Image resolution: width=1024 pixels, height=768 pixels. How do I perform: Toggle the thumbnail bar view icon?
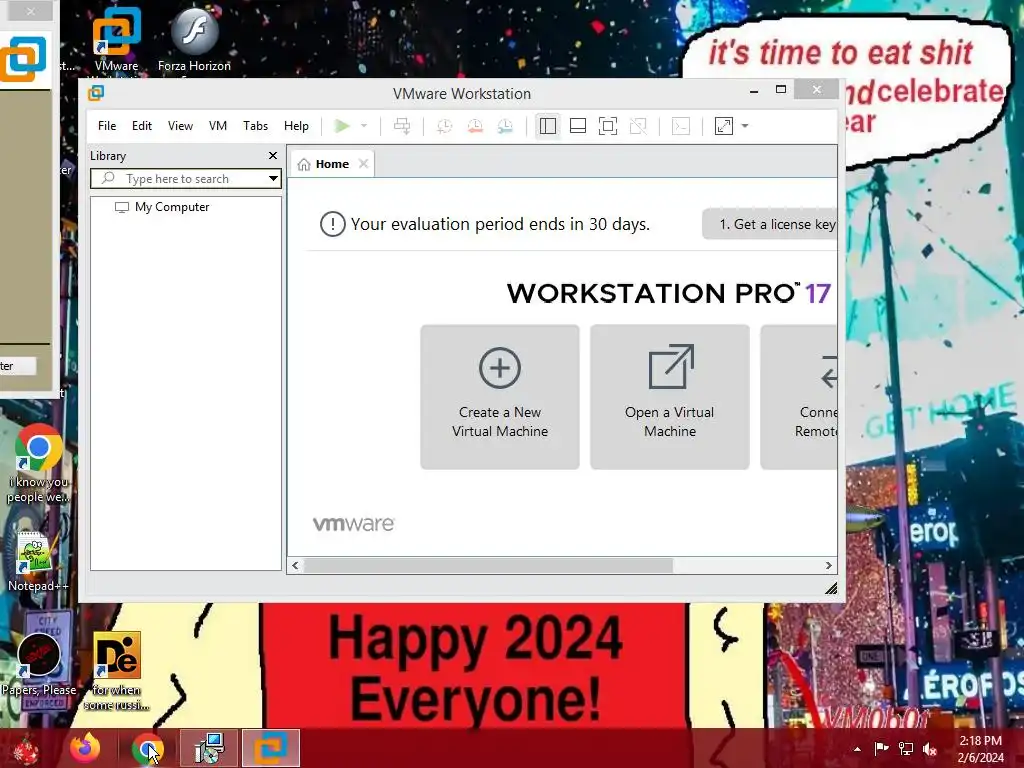578,126
